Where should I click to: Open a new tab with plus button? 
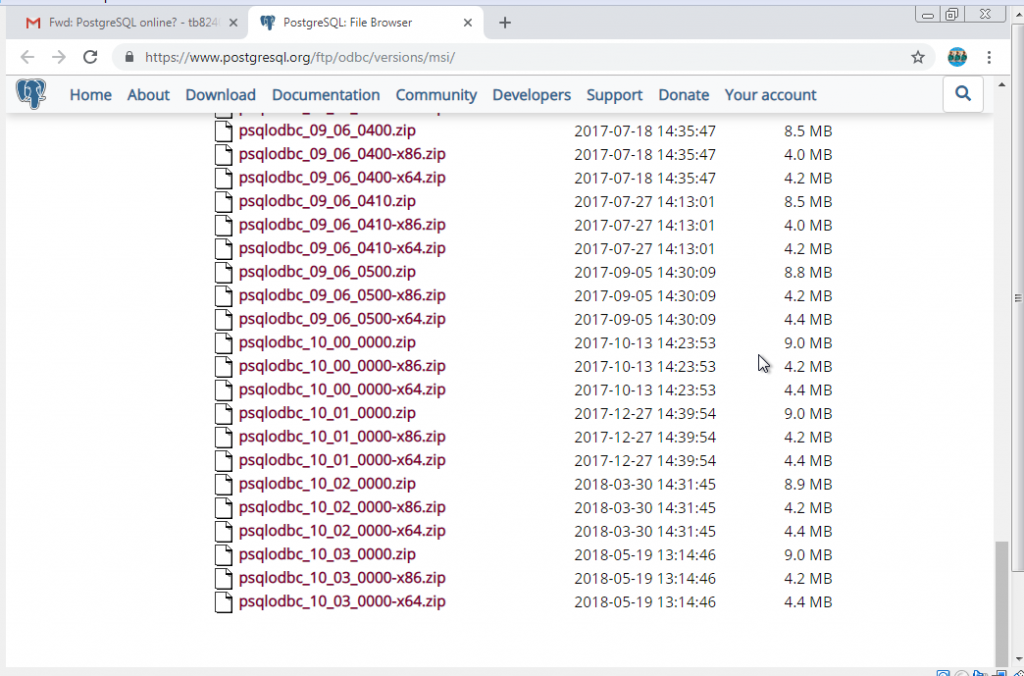(504, 23)
